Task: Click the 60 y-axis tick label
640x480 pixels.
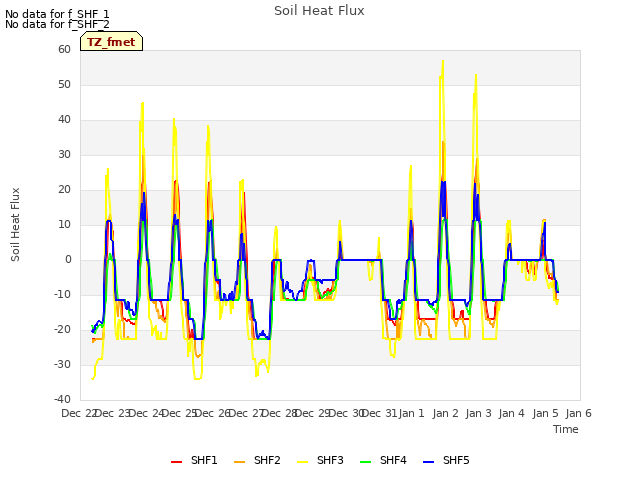Action: [x=64, y=49]
